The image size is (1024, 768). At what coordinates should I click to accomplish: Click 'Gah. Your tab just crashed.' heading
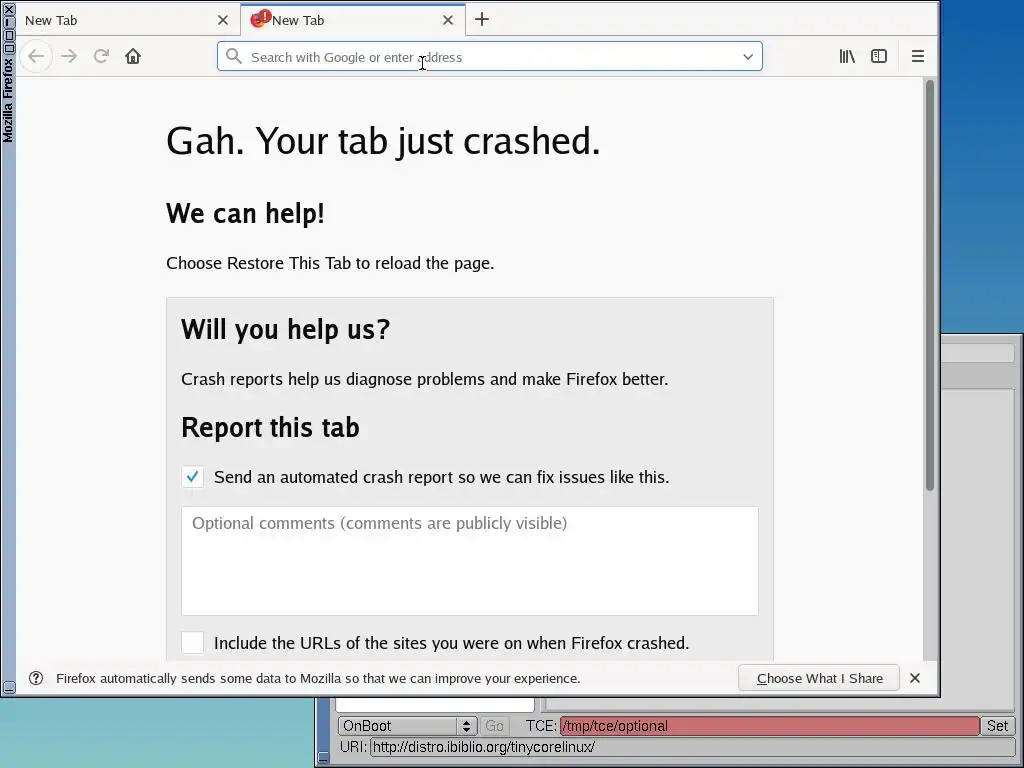(383, 140)
